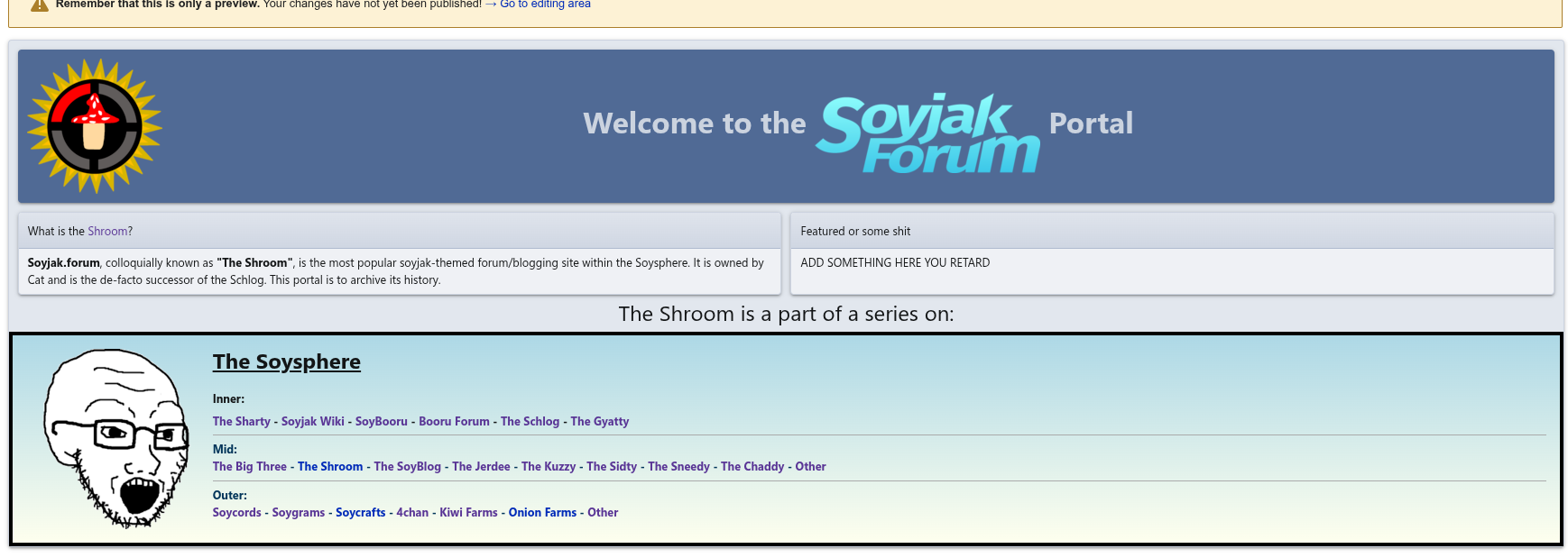Open the Soycords link
The height and width of the screenshot is (558, 1568).
tap(237, 512)
